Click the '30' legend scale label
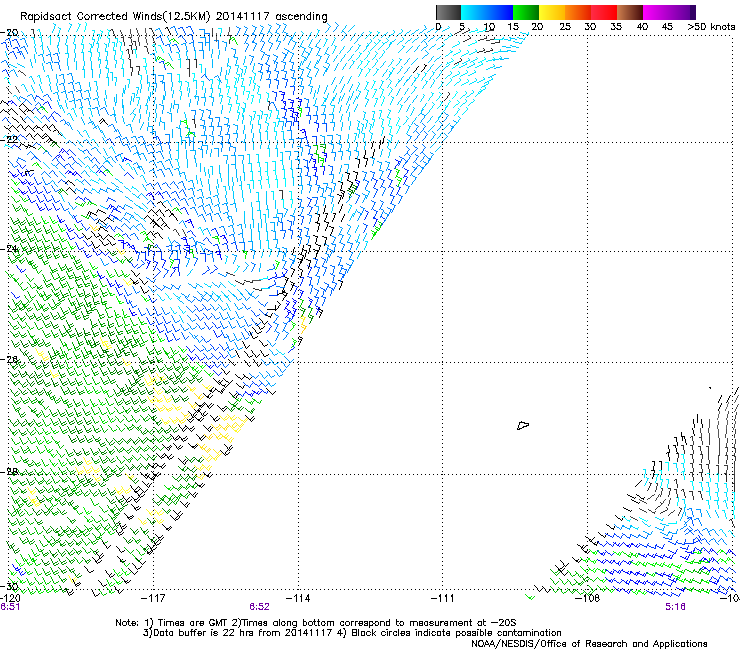740x650 pixels. [x=590, y=27]
